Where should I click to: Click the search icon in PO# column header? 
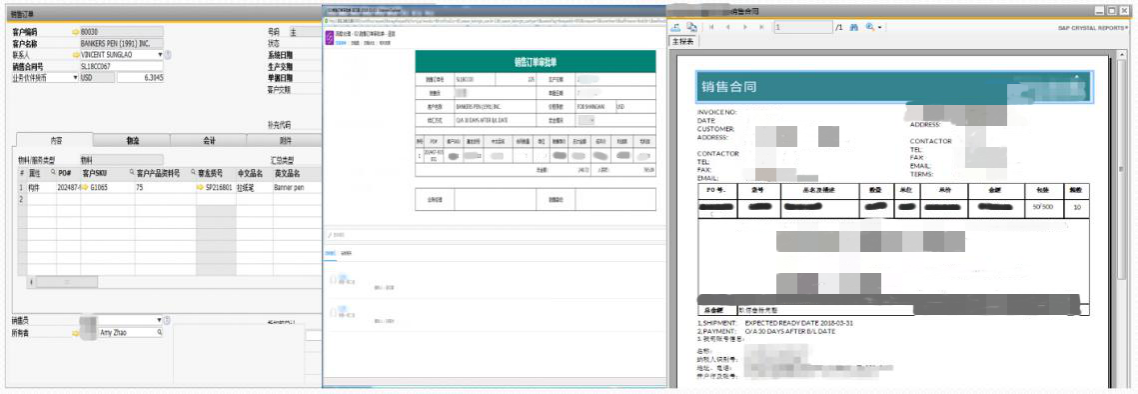52,173
